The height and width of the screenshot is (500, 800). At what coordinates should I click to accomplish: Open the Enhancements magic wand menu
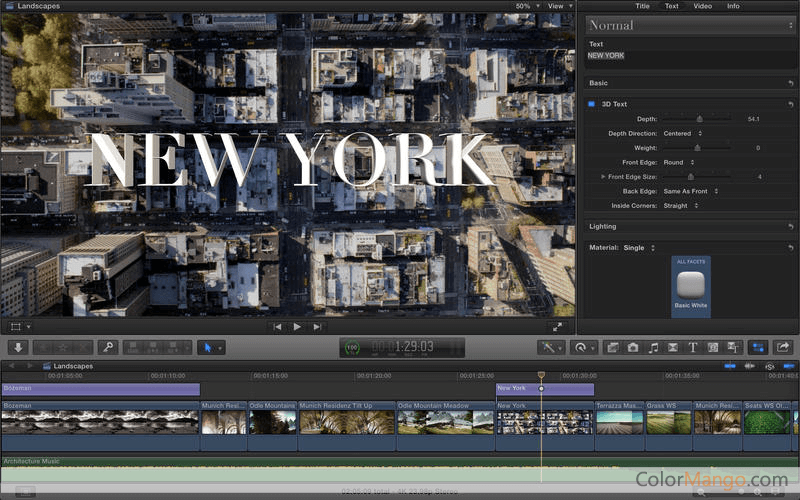[551, 347]
